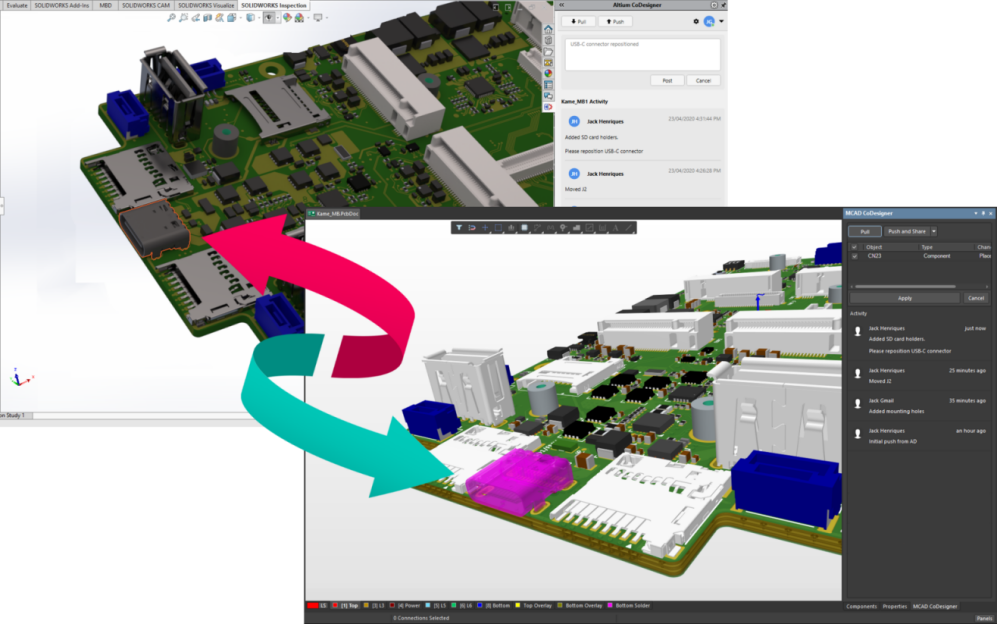Screen dimensions: 997x624
Task: Click the comment box reading USB-C connector repositioned
Action: 642,54
